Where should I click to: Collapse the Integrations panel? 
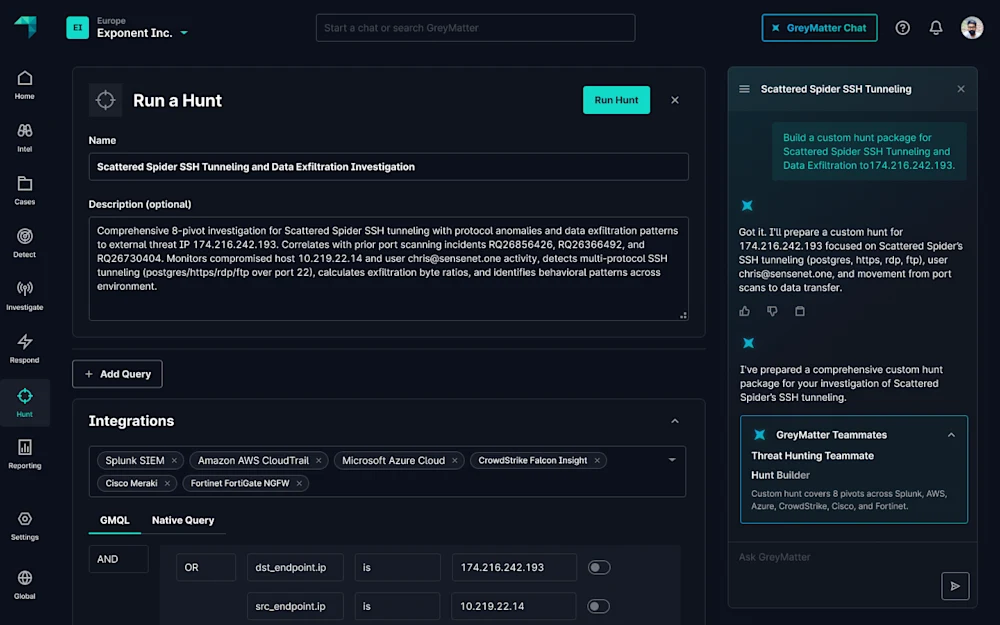click(675, 421)
